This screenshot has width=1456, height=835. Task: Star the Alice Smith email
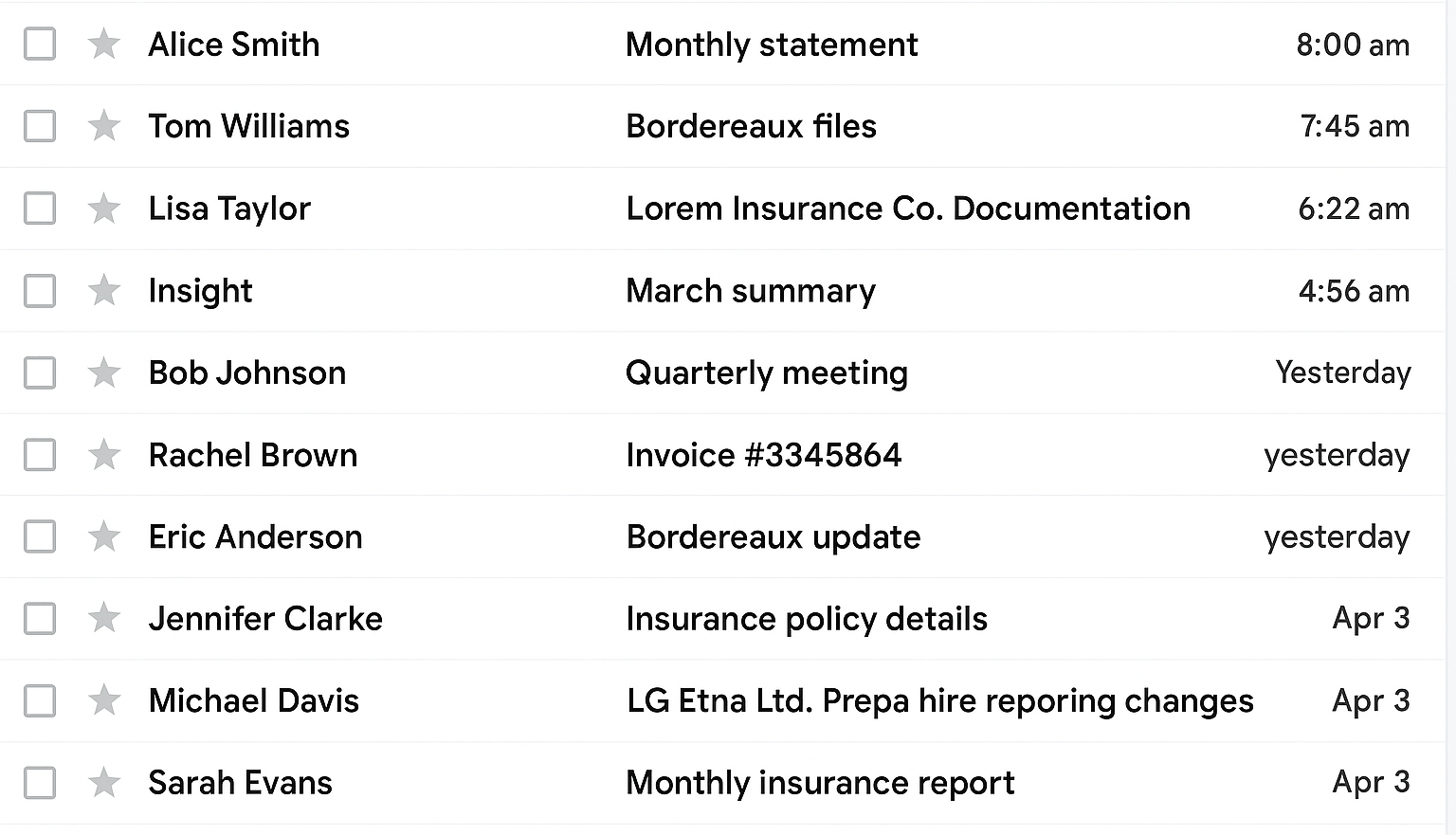coord(103,44)
